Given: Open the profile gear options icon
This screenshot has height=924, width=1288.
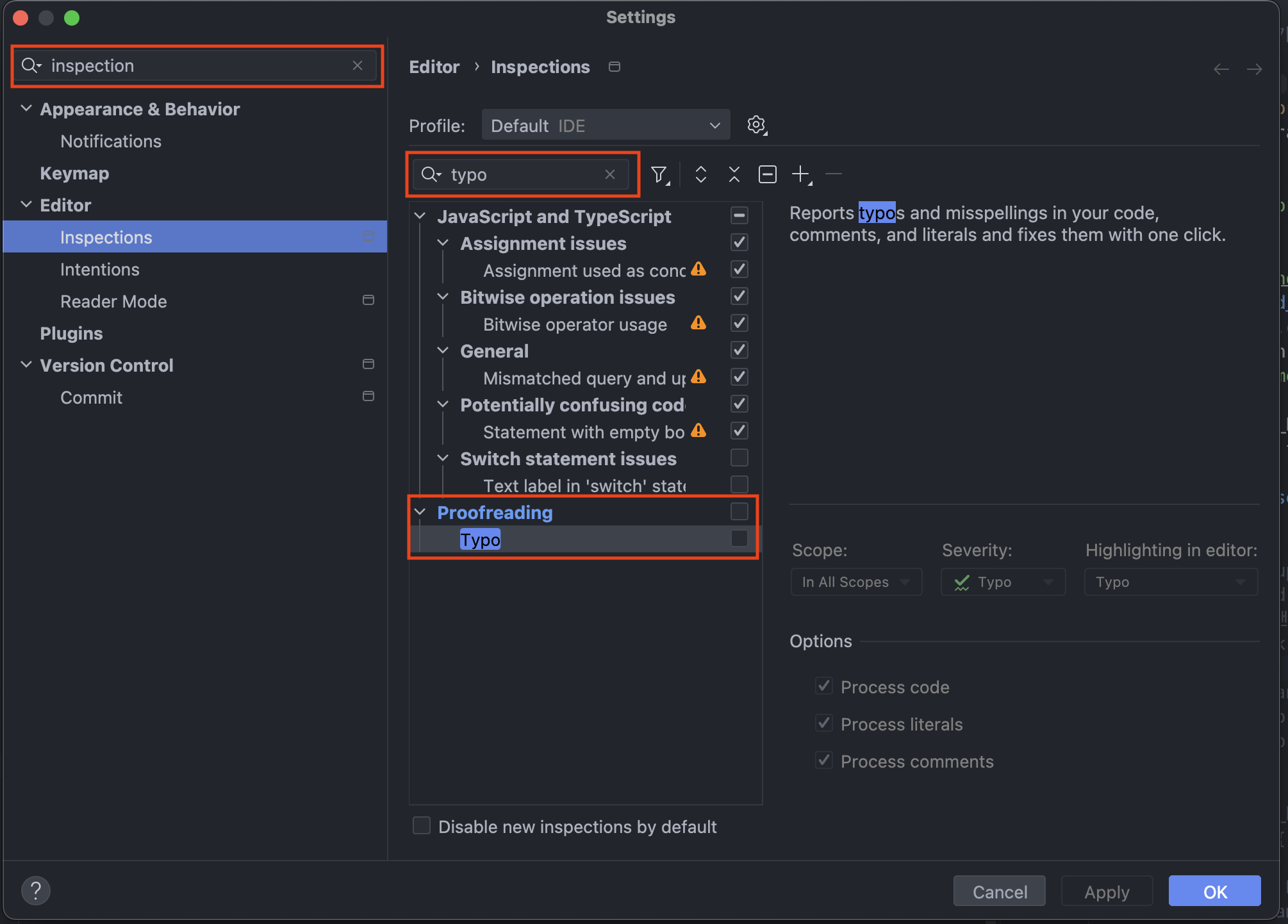Looking at the screenshot, I should click(756, 125).
